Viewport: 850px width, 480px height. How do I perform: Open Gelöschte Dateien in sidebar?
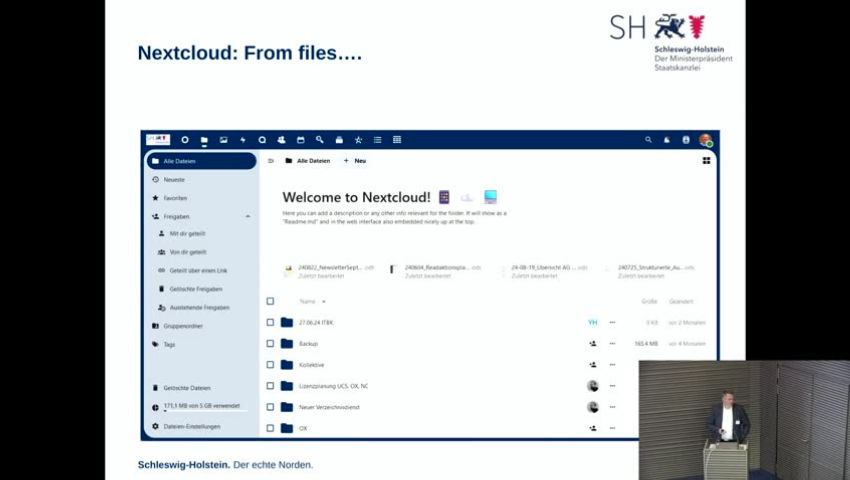click(x=186, y=388)
